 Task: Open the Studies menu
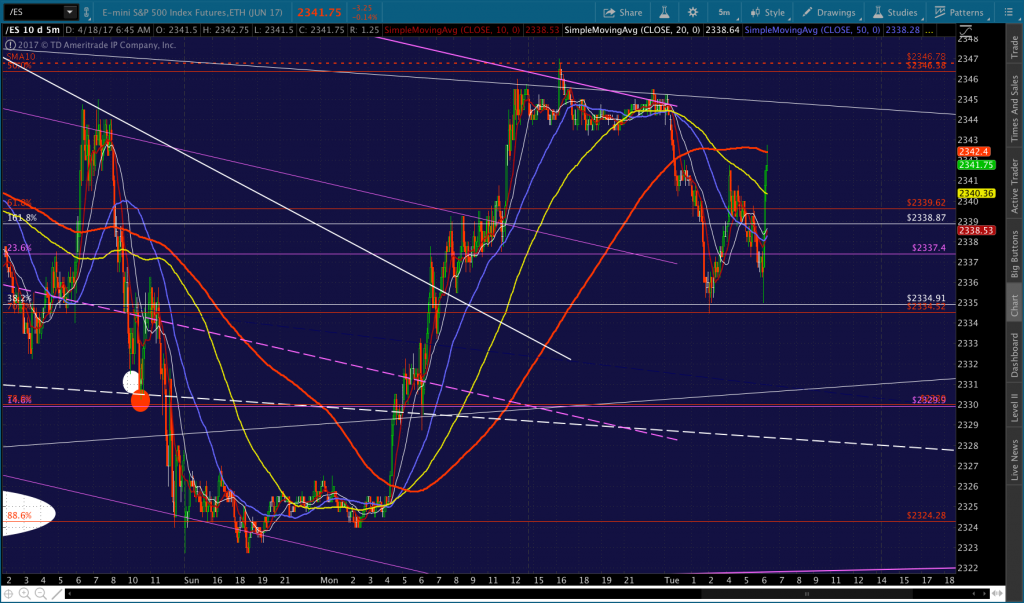tap(895, 12)
